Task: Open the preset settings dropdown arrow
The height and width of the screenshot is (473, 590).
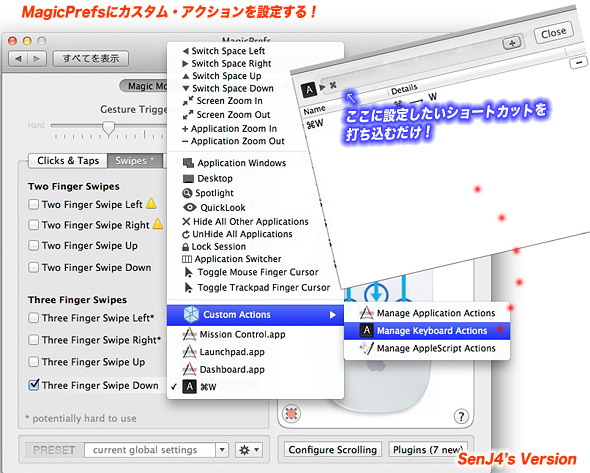Action: [x=222, y=450]
